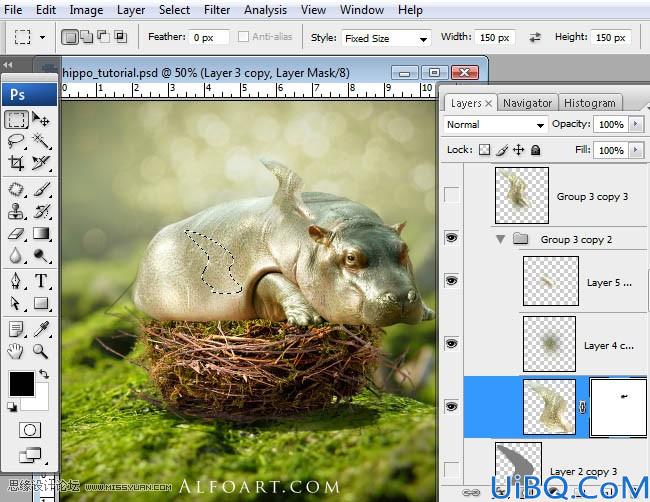Toggle Lock transparent pixels

pos(484,150)
